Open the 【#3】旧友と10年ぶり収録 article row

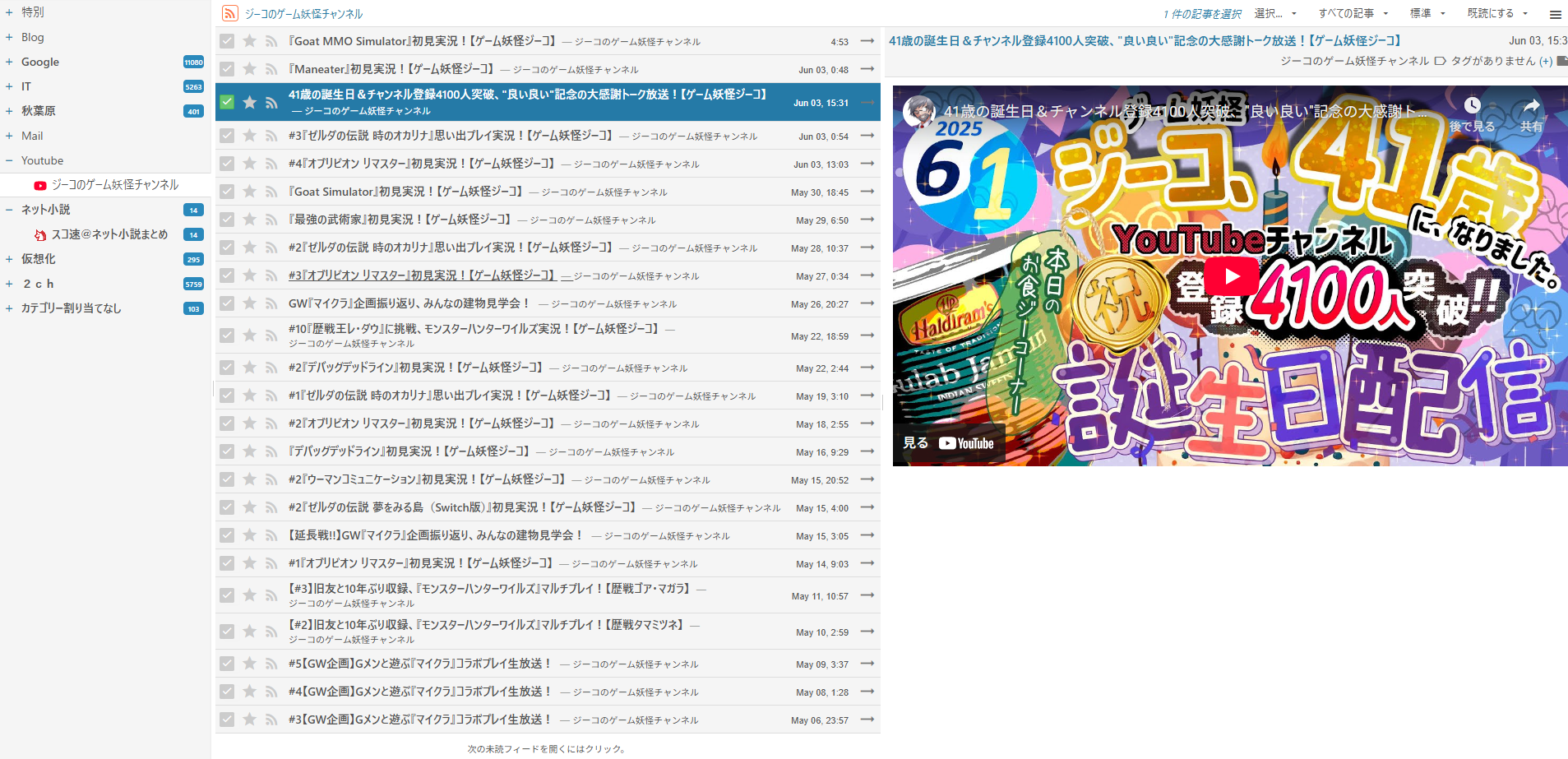(x=548, y=595)
